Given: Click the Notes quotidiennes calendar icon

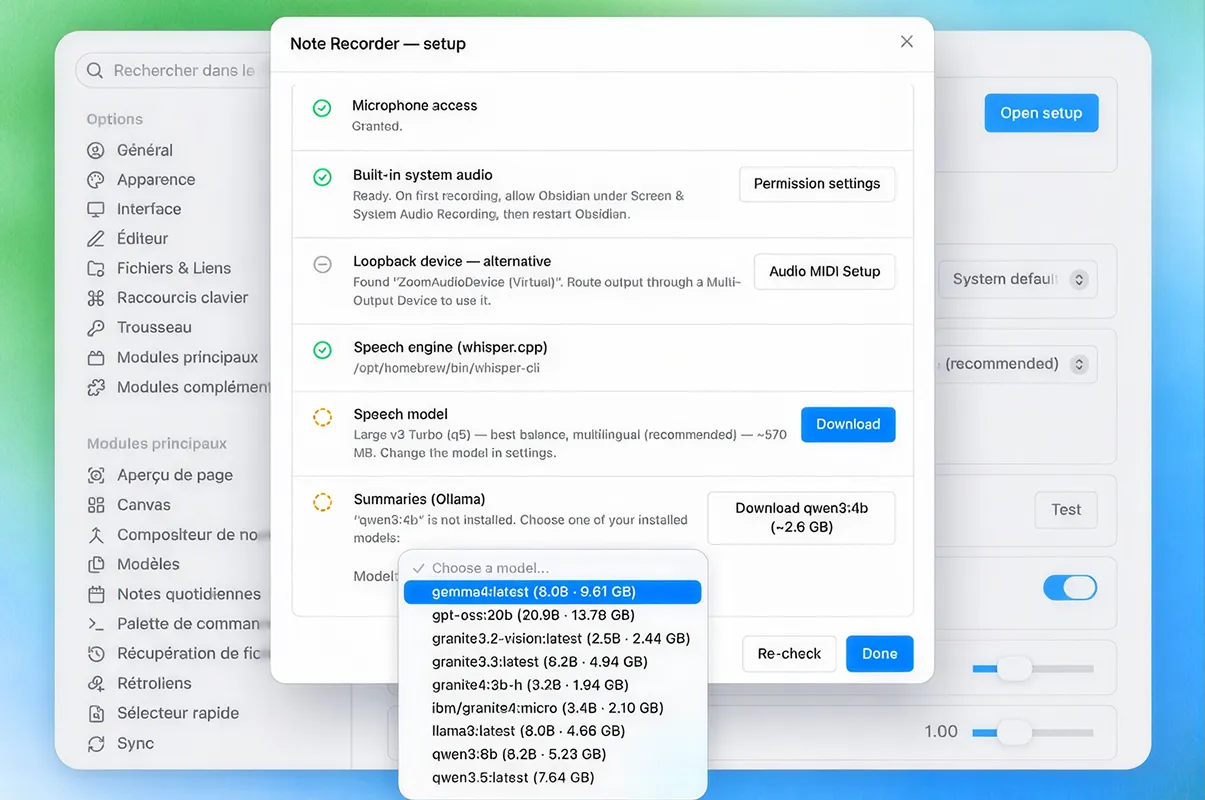Looking at the screenshot, I should 96,594.
